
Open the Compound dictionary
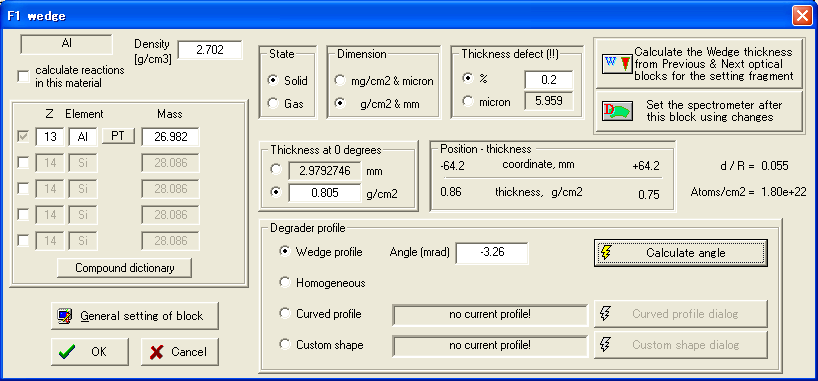[124, 268]
